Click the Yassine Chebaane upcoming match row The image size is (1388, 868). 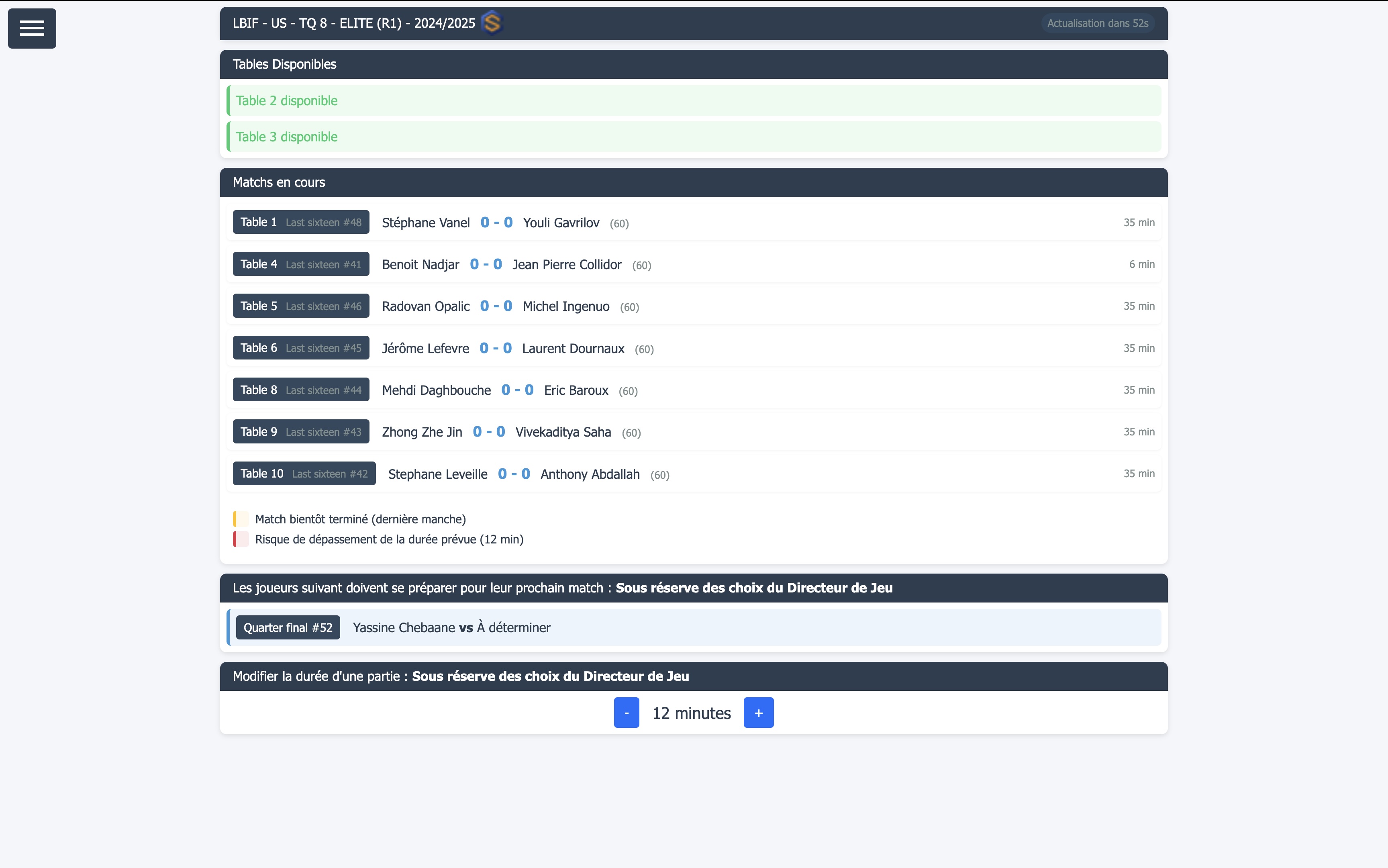click(694, 627)
